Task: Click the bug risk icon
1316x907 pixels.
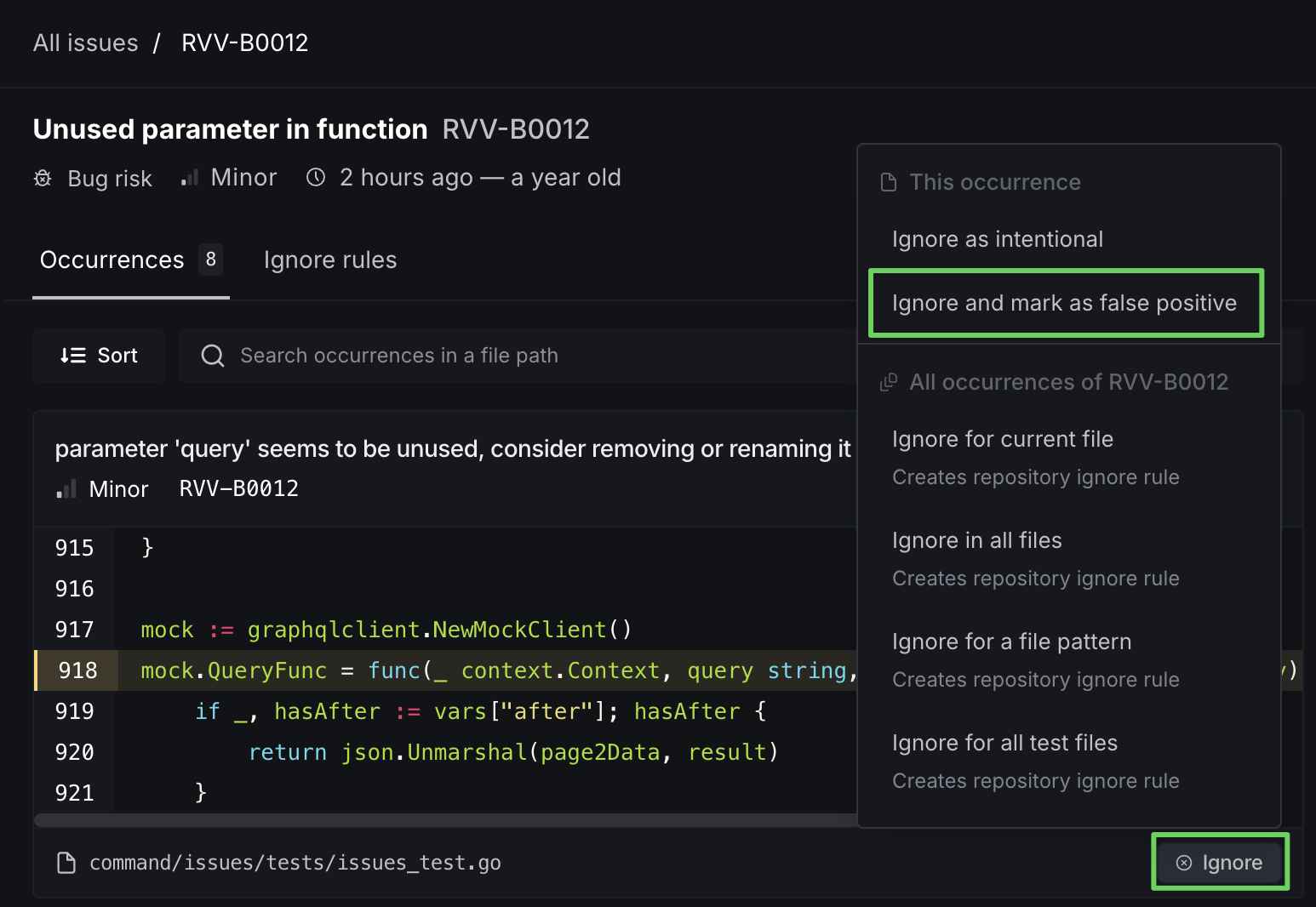Action: (x=43, y=178)
